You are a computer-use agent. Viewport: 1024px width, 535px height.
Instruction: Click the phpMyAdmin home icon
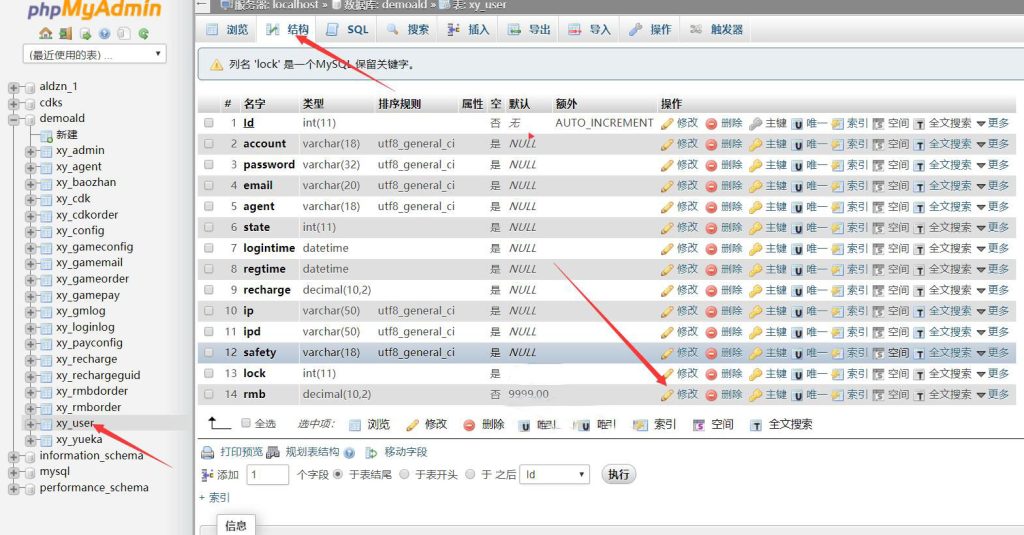tap(45, 33)
